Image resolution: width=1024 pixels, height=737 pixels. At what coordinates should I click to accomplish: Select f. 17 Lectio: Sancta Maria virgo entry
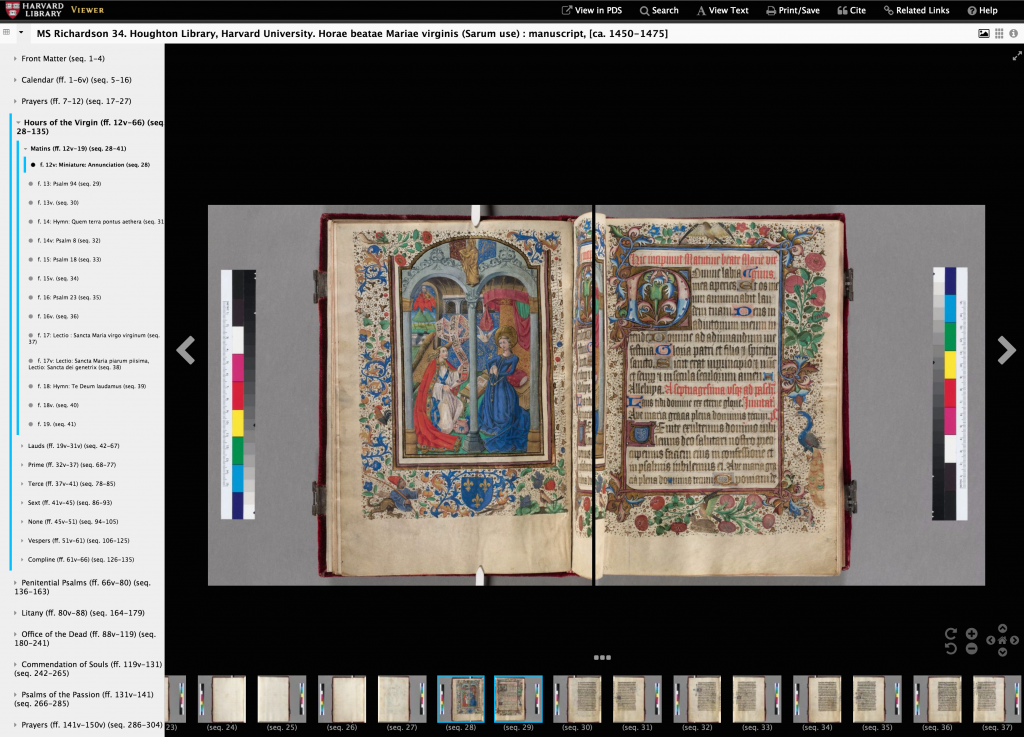tap(94, 338)
